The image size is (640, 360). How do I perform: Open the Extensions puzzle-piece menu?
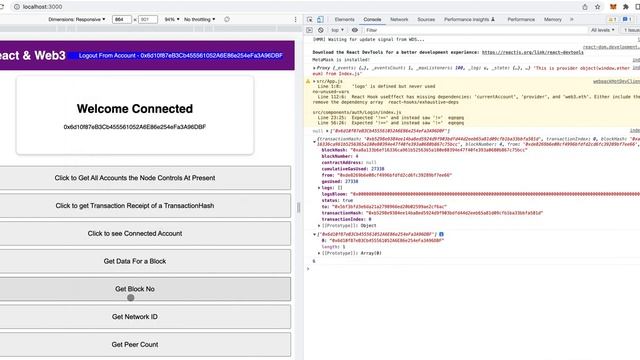click(625, 7)
